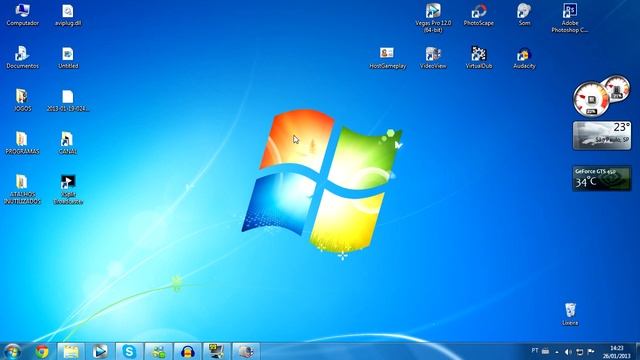Viewport: 640px width, 360px height.
Task: Open the clock showing 26/01/2013
Action: coord(616,352)
